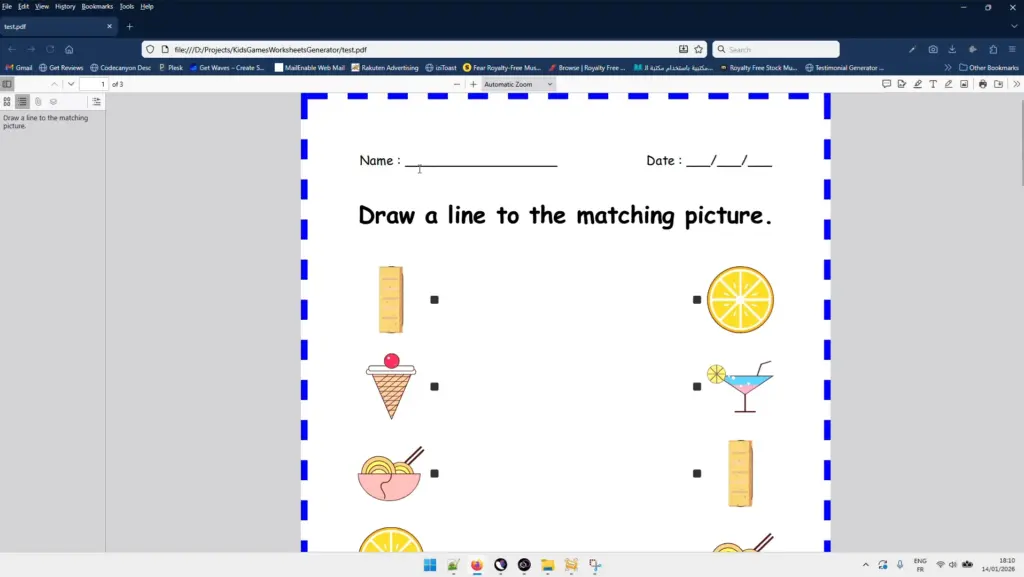Open the Automatic Zoom dropdown

click(x=514, y=84)
